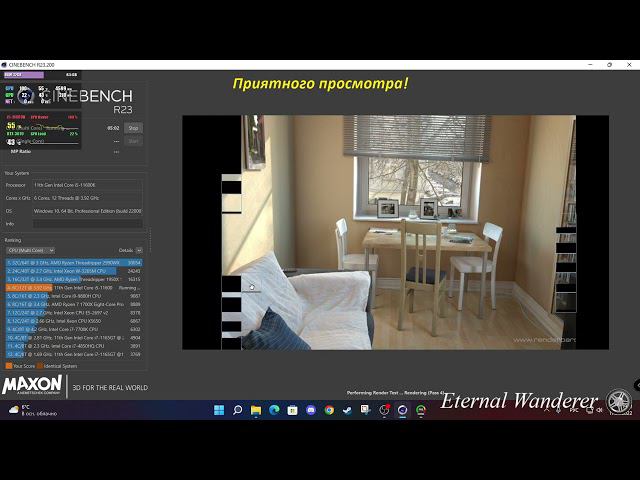Image resolution: width=640 pixels, height=480 pixels.
Task: Select Intel Xeon E5-2697 v2 ranking row
Action: coord(74,313)
